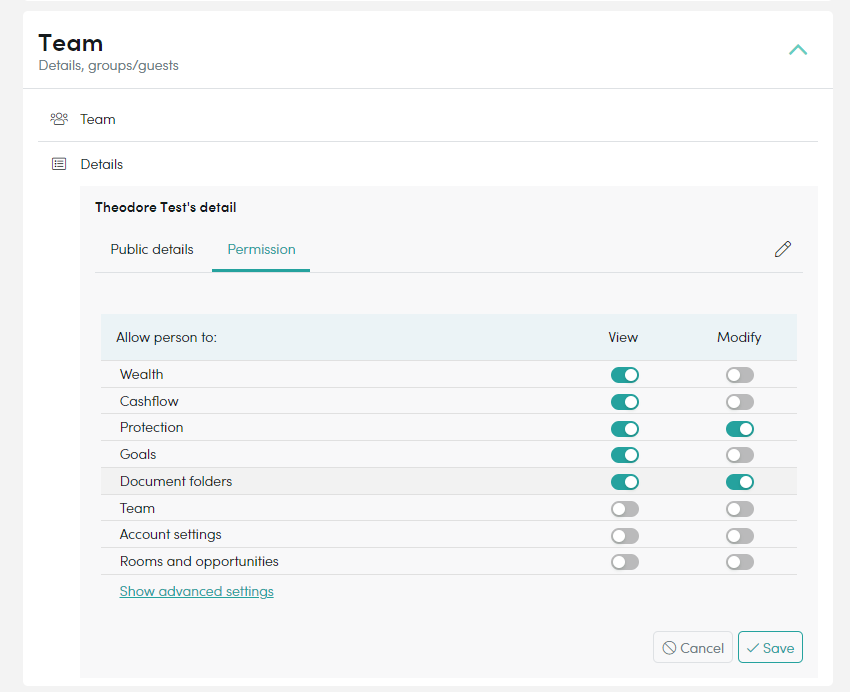Turn off Document folders View toggle
This screenshot has height=692, width=850.
pos(624,482)
